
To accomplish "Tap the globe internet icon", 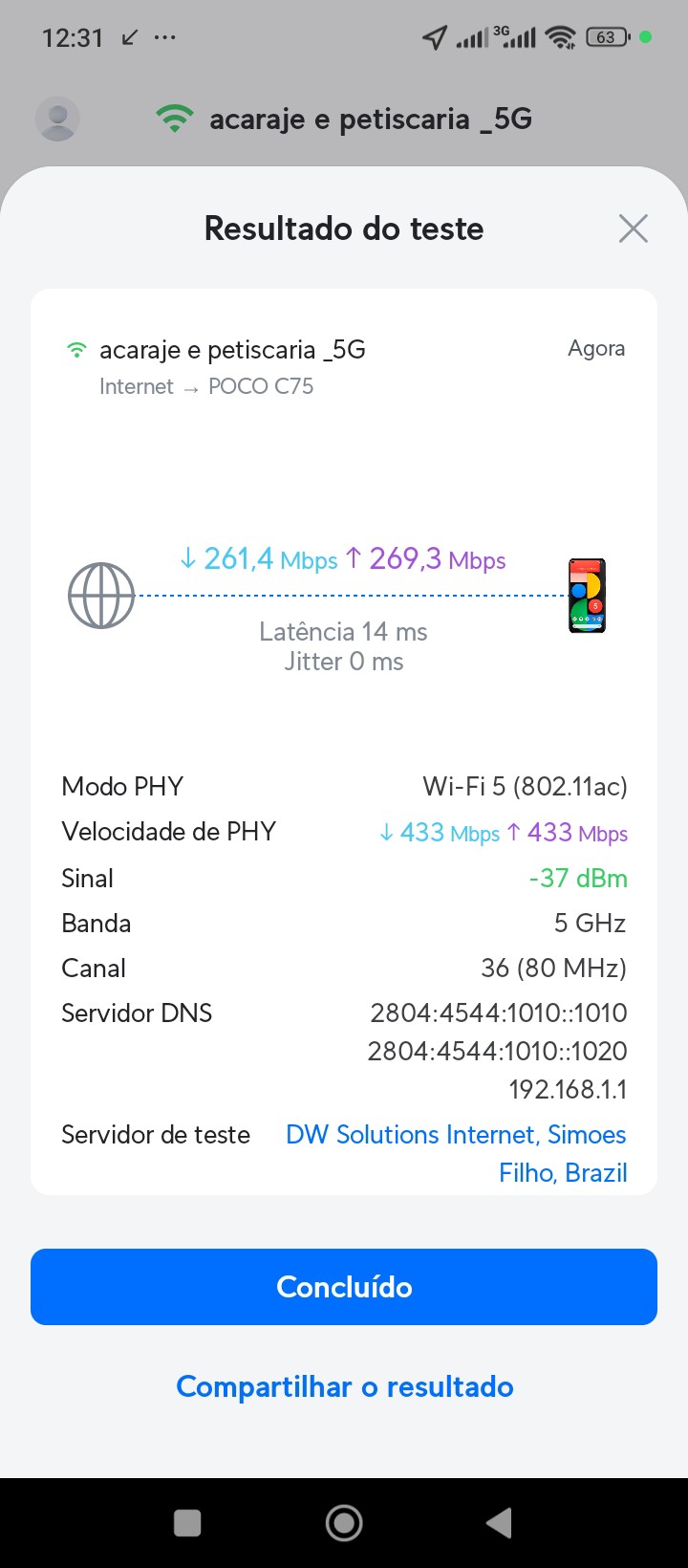I will click(101, 596).
